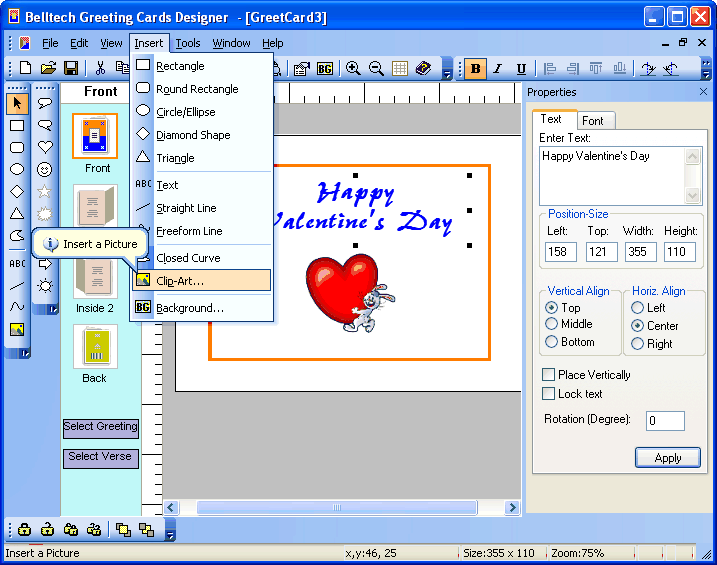Select Middle vertical alignment
The image size is (717, 565).
pyautogui.click(x=551, y=324)
